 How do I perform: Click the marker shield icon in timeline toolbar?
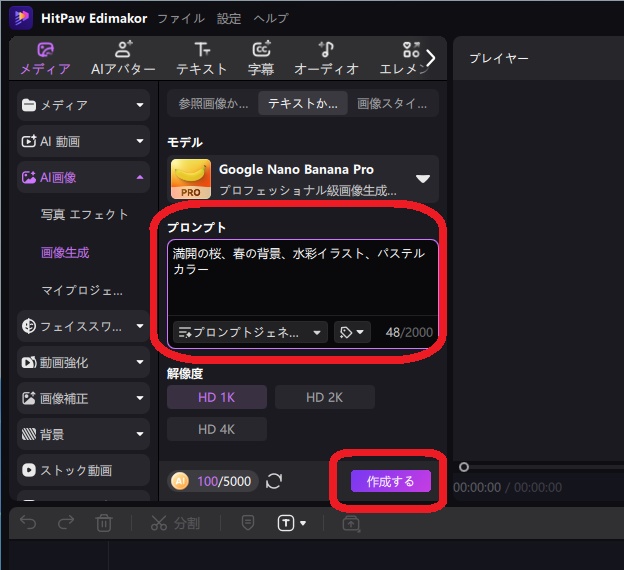248,523
